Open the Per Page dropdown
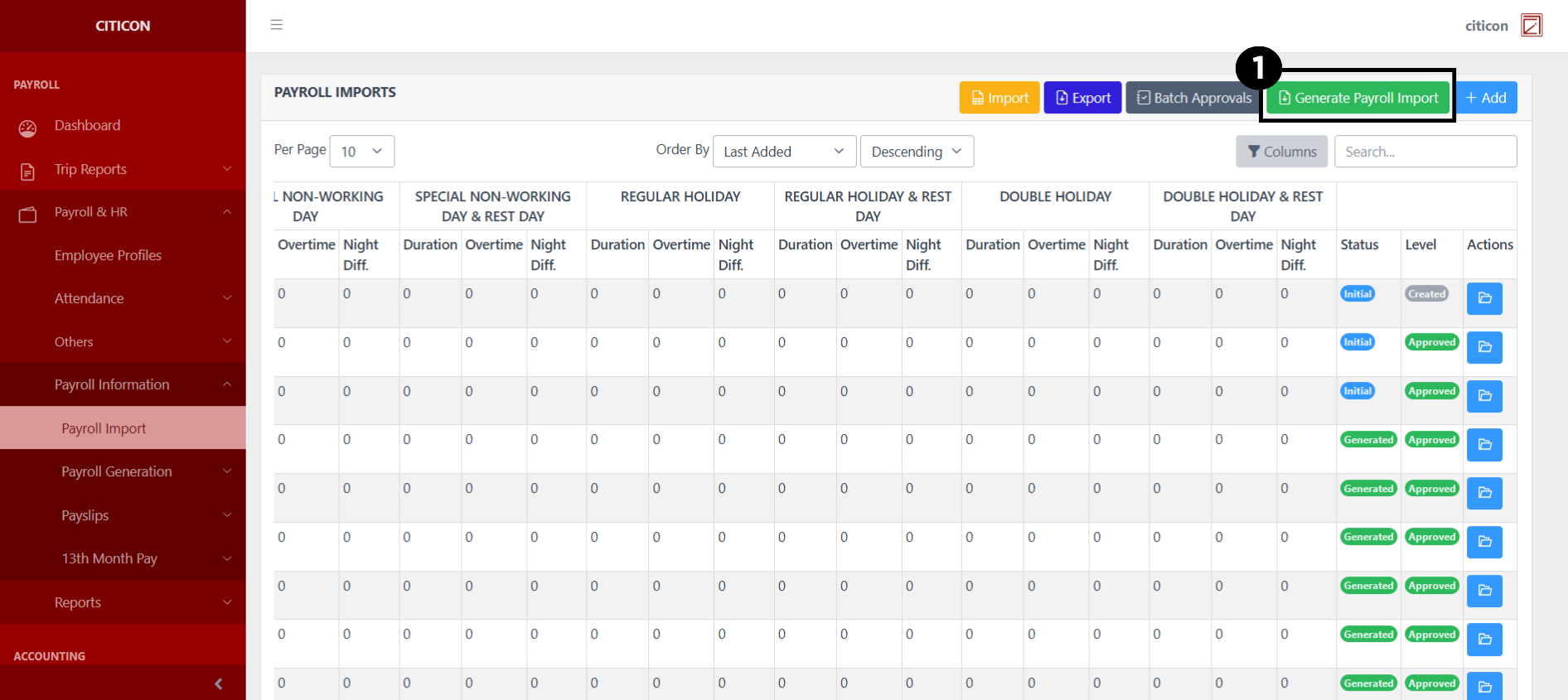Image resolution: width=1568 pixels, height=700 pixels. (x=361, y=152)
